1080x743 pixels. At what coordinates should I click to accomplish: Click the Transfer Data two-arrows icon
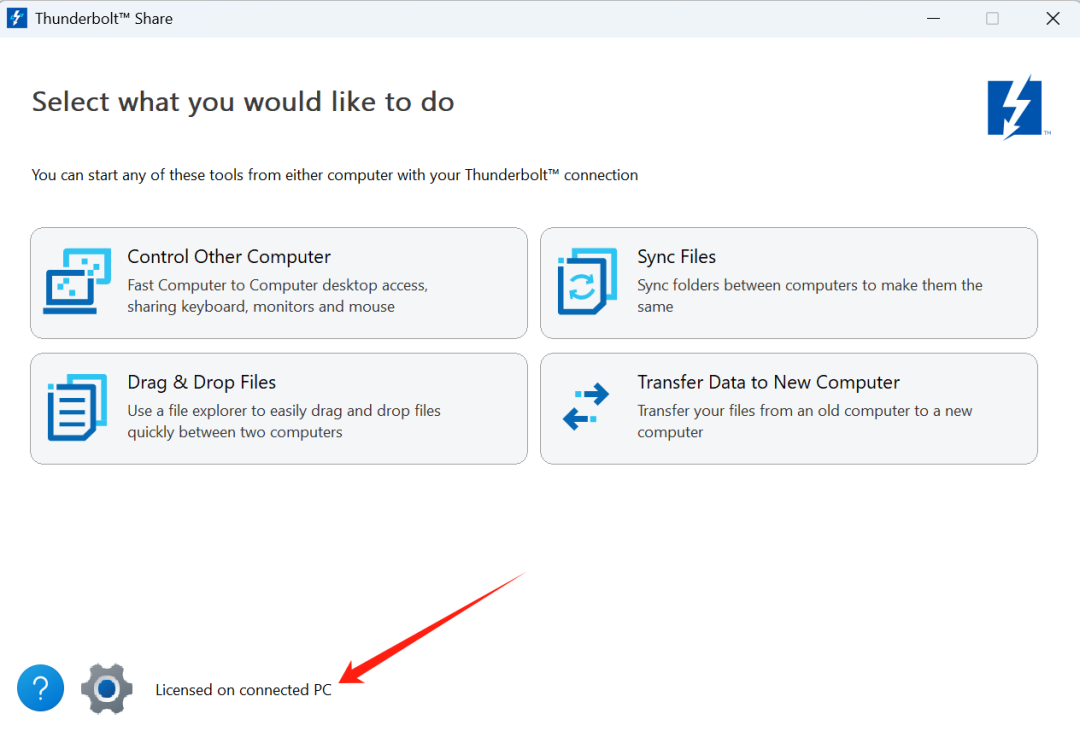tap(586, 406)
